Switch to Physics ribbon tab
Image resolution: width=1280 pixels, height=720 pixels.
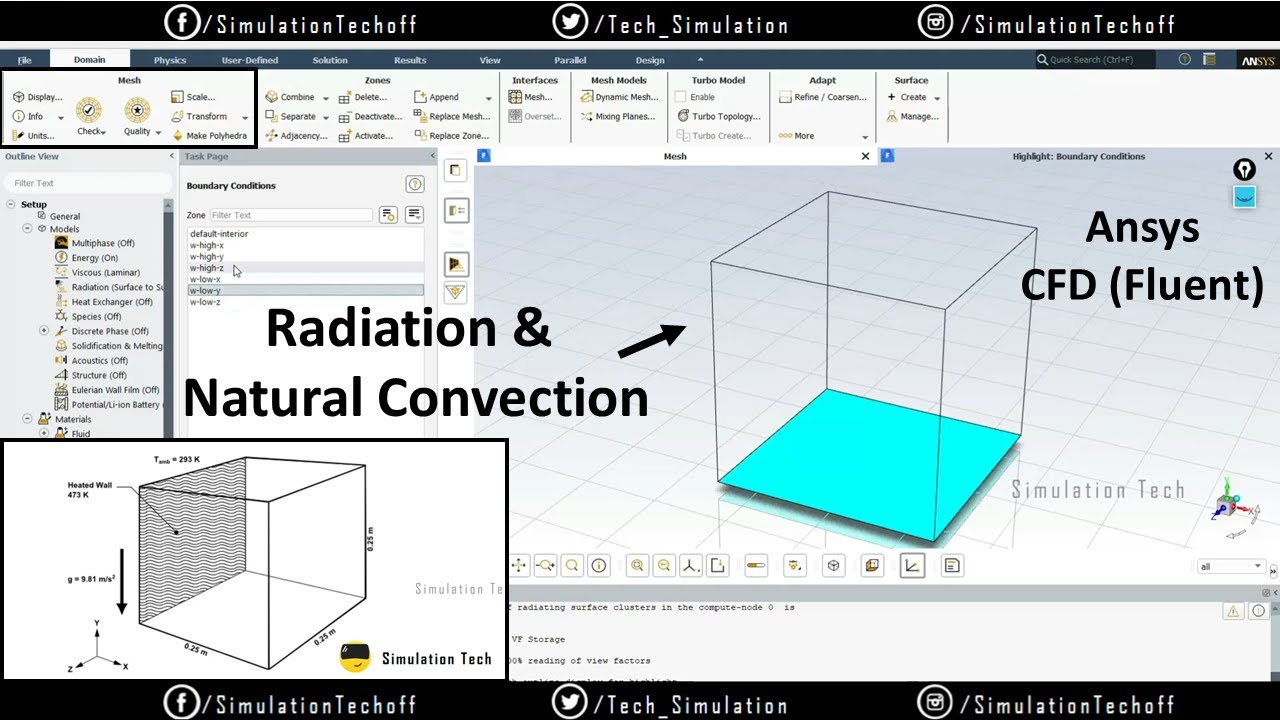click(x=170, y=60)
